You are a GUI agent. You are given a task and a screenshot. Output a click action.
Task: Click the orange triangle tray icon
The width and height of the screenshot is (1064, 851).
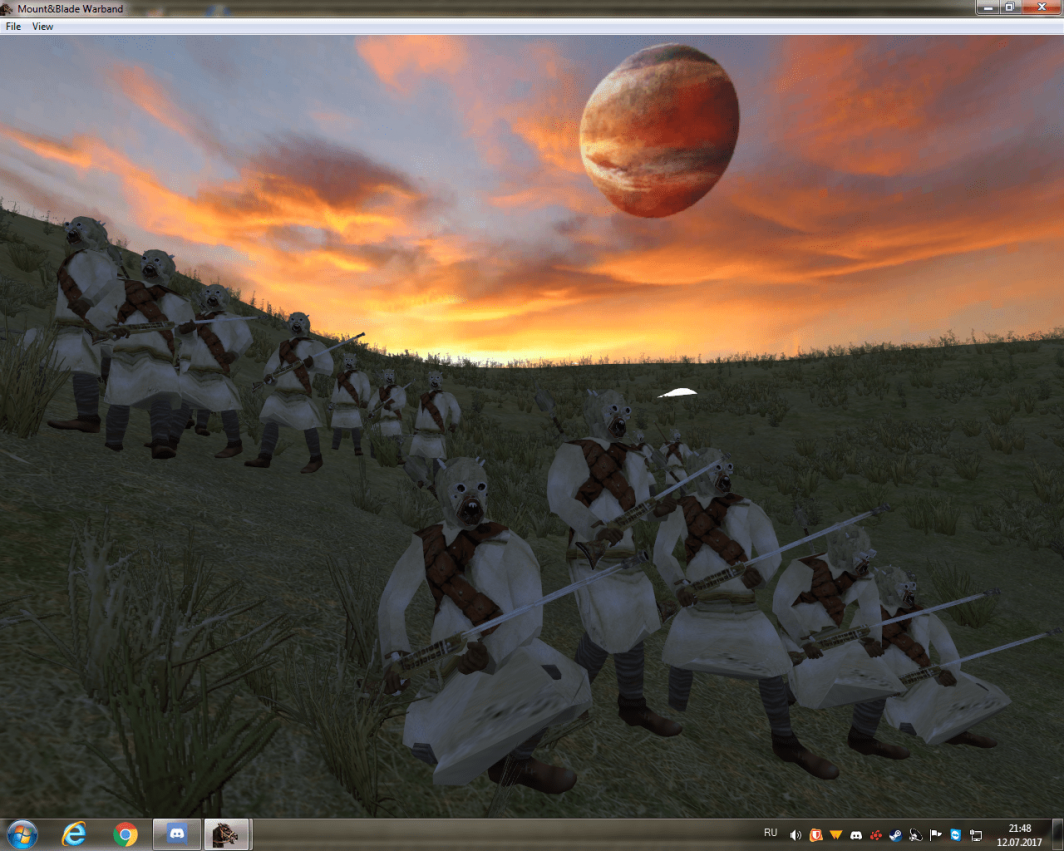836,835
